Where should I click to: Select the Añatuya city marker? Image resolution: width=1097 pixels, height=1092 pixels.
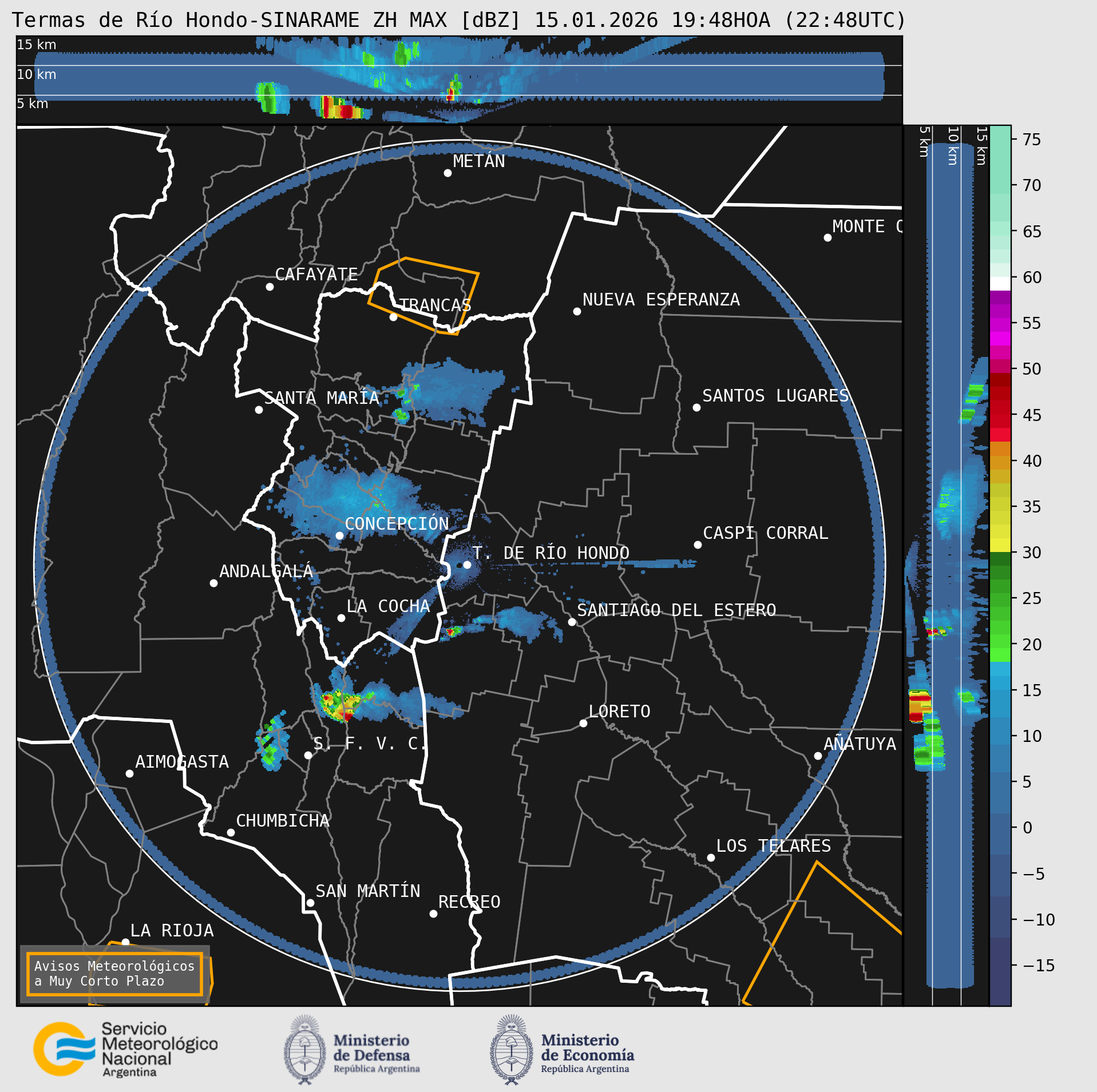(x=818, y=756)
